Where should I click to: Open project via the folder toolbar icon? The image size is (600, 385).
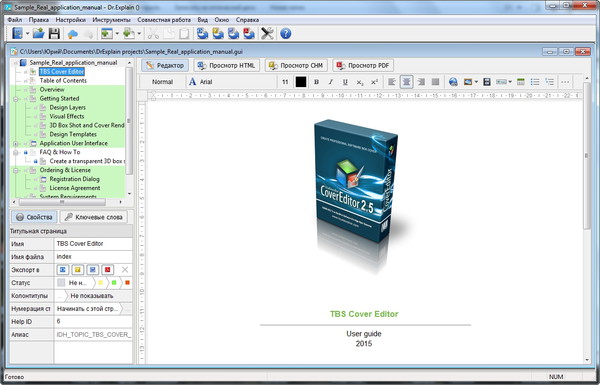(x=38, y=34)
